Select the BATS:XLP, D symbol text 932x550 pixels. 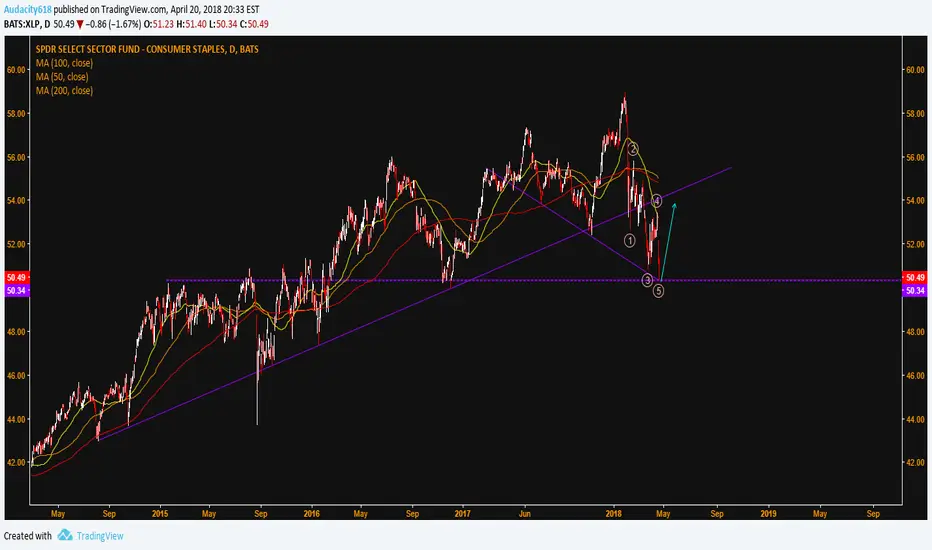click(27, 24)
